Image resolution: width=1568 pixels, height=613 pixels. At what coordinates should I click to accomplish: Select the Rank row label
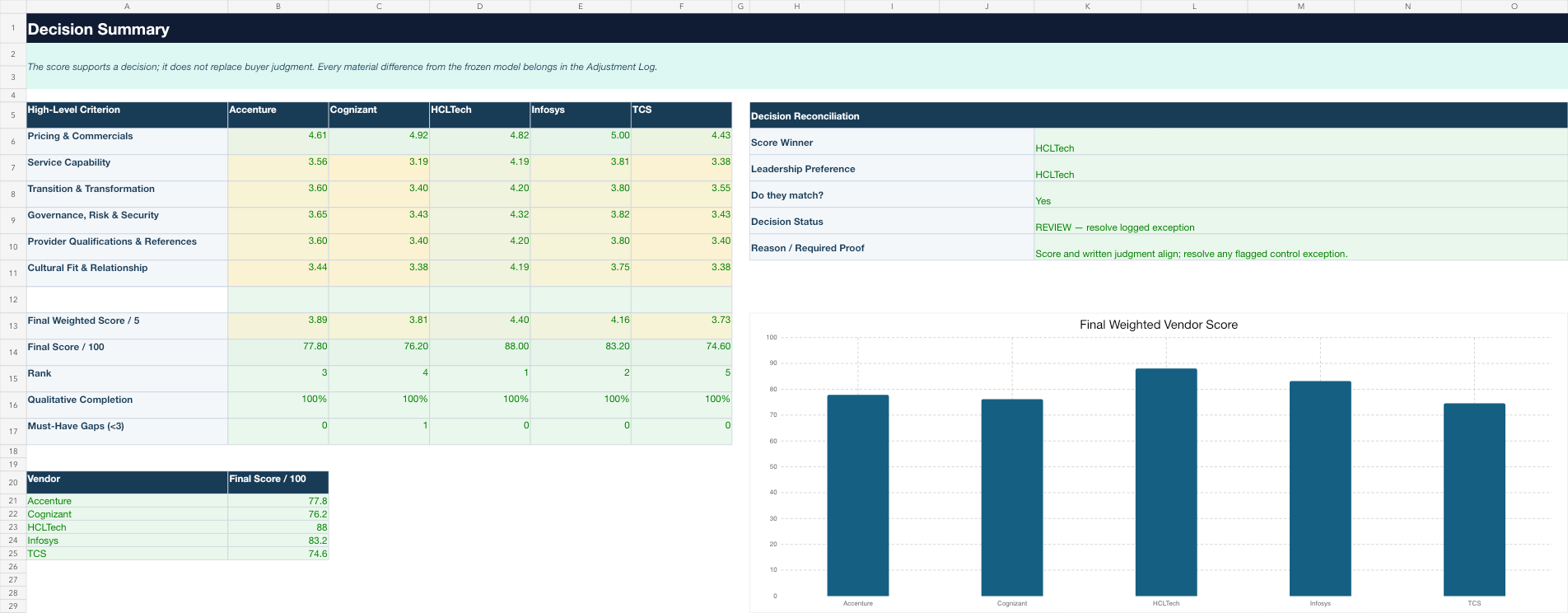(x=127, y=379)
